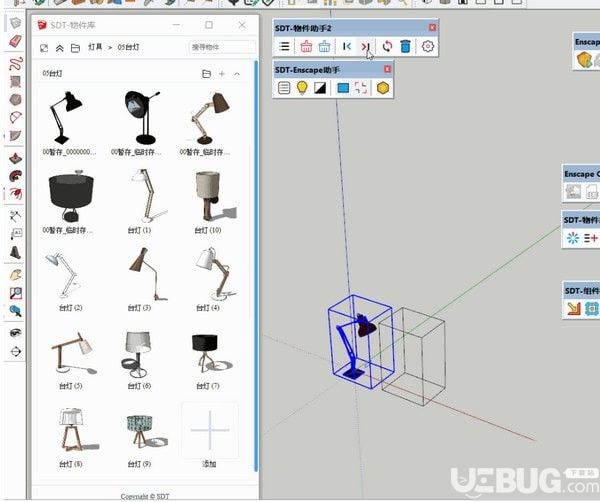The width and height of the screenshot is (600, 502).
Task: Select the black round-shade lamp thumbnail
Action: coord(142,117)
